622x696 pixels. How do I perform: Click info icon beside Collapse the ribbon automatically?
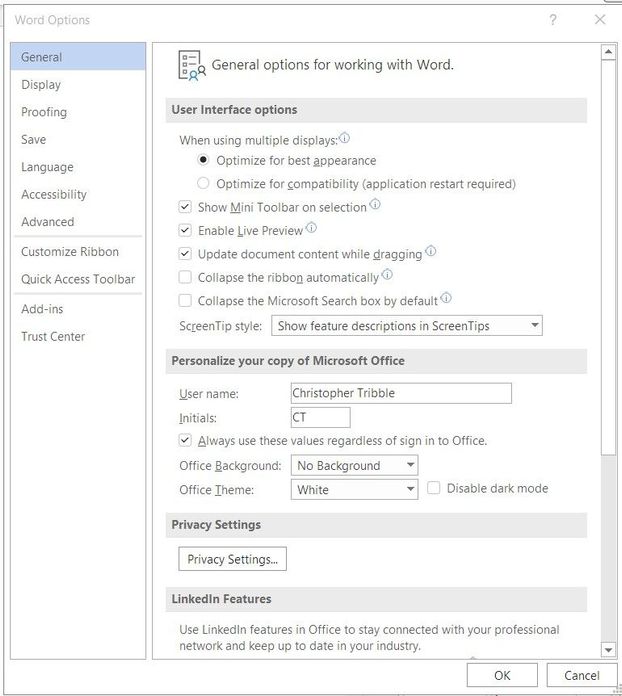[388, 274]
